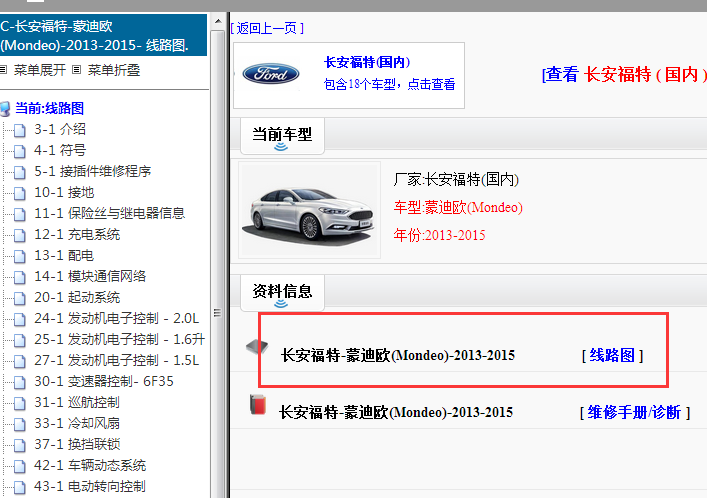
Task: Click the 厂家:长安福特(国内) text
Action: 456,180
